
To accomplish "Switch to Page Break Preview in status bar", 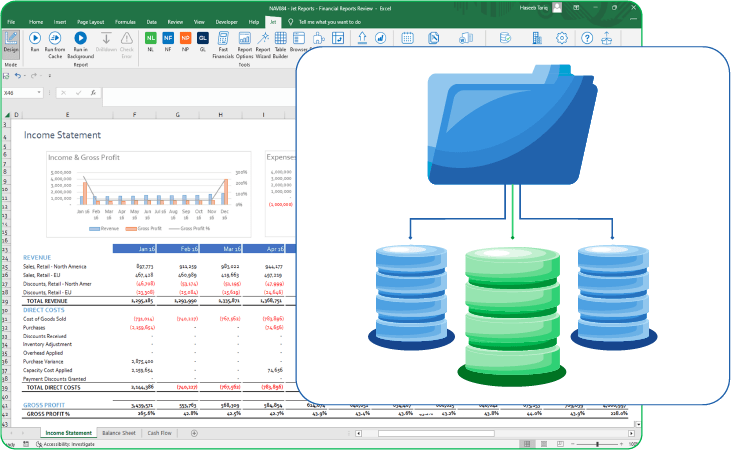I will click(560, 444).
